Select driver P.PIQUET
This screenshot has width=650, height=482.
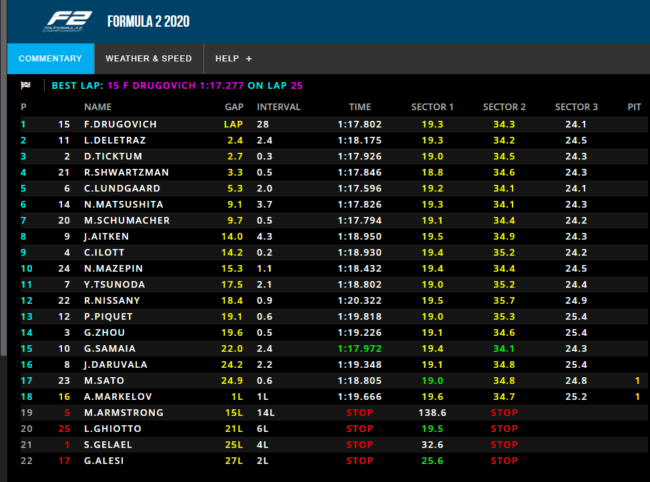[x=108, y=317]
